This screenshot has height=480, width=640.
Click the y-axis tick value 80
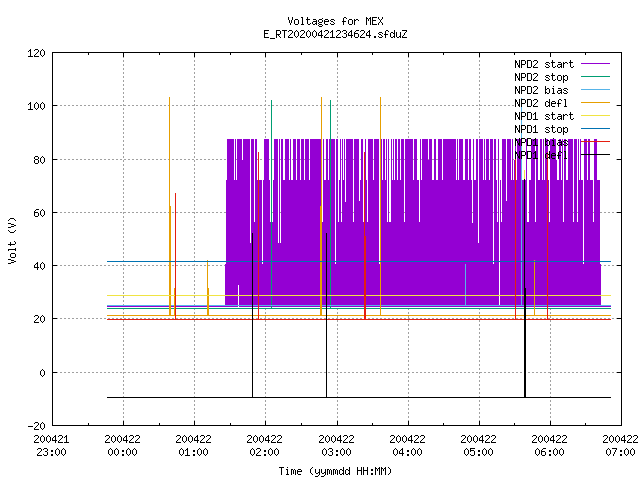click(39, 160)
